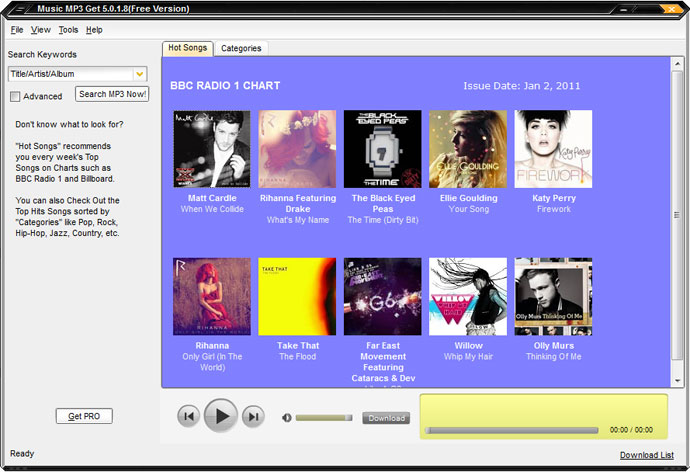Open the File menu
This screenshot has height=472, width=690.
pos(17,30)
